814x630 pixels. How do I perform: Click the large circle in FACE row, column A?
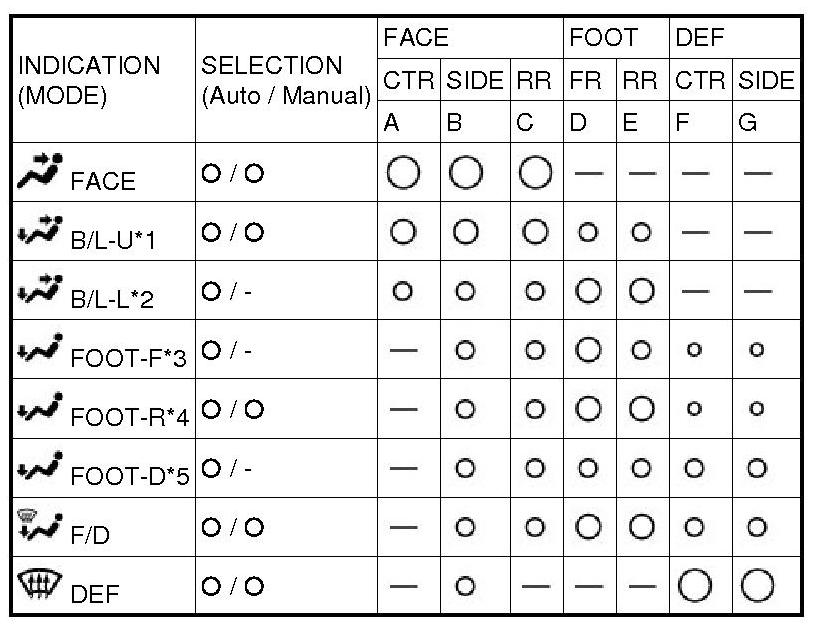pos(402,173)
